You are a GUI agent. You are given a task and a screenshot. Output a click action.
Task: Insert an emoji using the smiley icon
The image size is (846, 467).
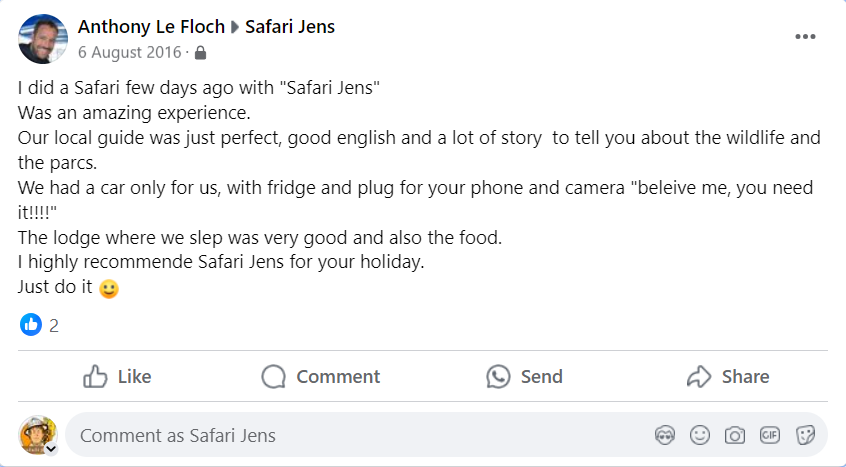700,435
